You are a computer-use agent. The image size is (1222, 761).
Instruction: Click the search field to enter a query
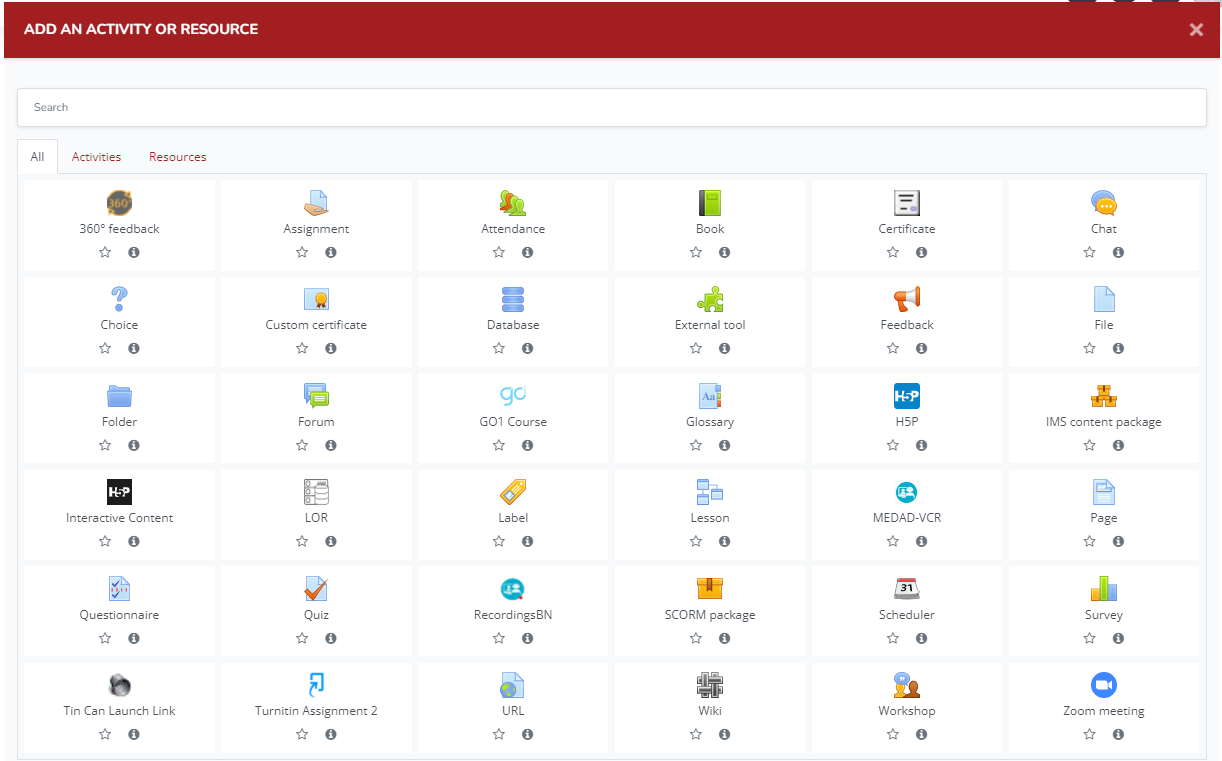click(x=611, y=107)
